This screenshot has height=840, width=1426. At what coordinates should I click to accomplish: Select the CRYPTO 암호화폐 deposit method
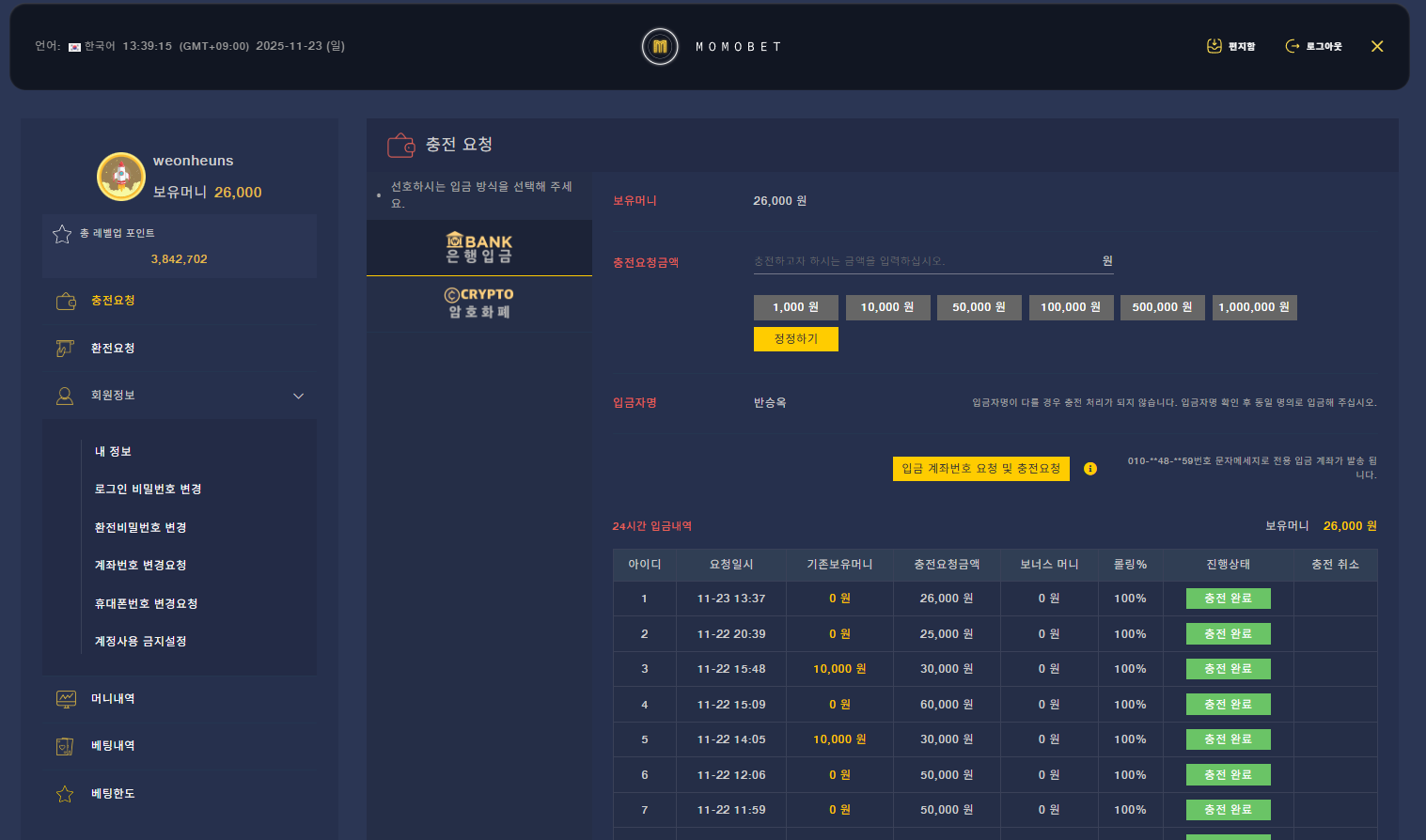479,303
